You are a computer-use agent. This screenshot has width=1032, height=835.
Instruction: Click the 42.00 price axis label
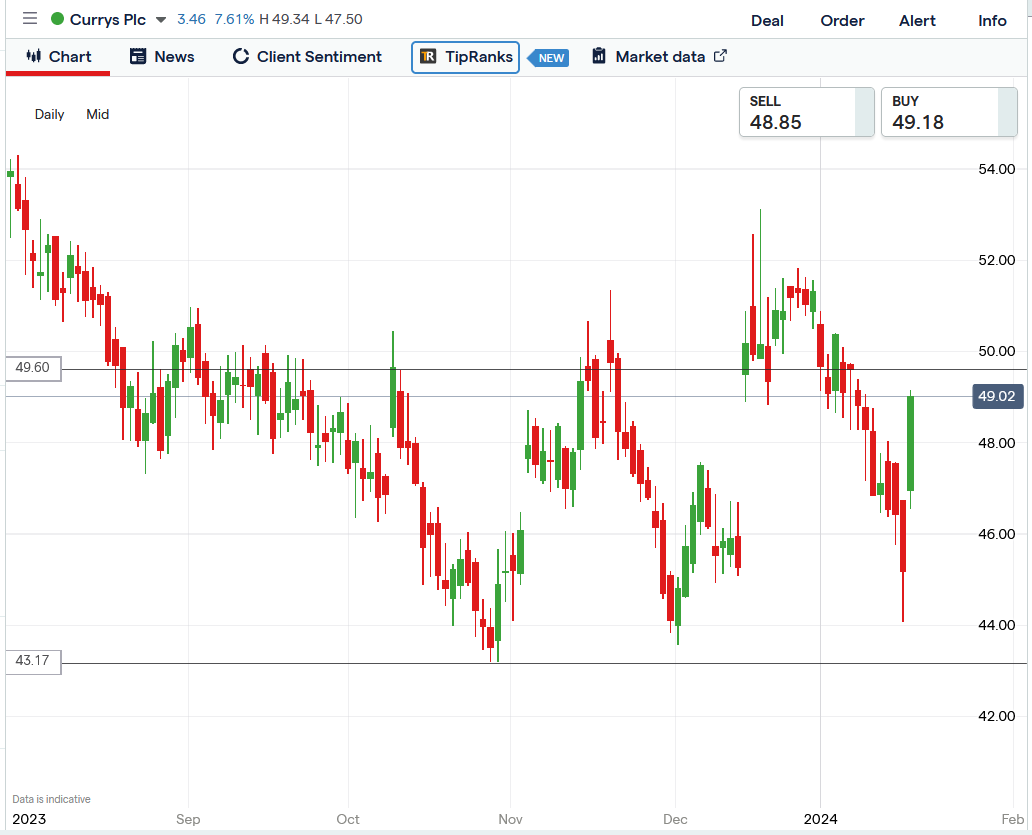tap(996, 716)
